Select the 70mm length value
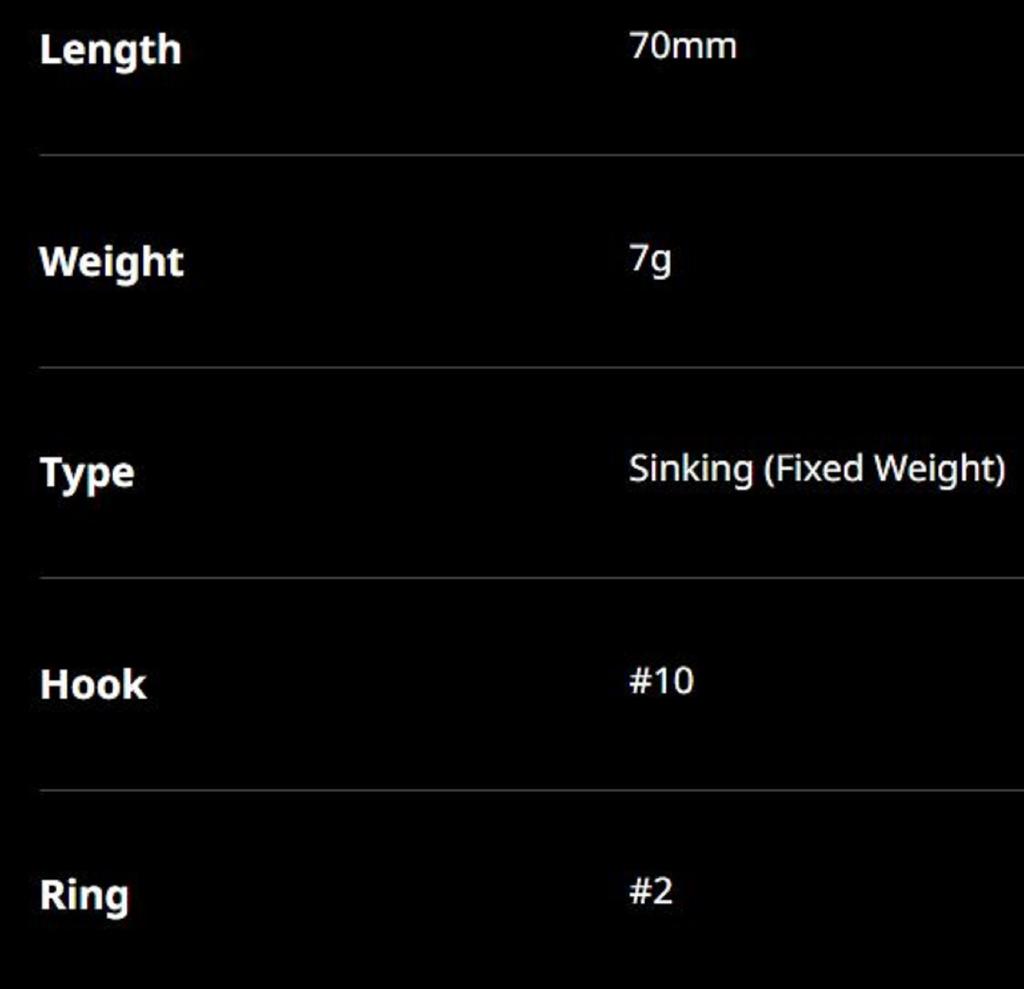Image resolution: width=1024 pixels, height=989 pixels. pyautogui.click(x=682, y=46)
